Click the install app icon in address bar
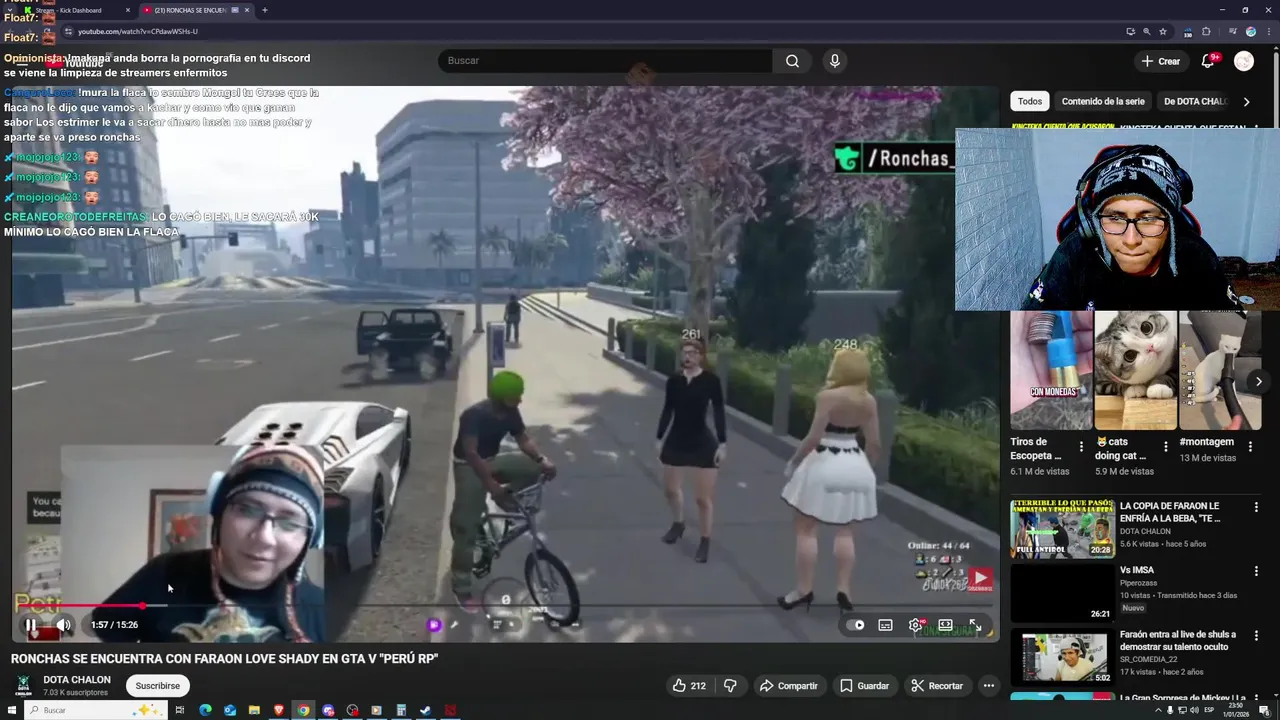Screen dimensions: 1280x720 (1130, 32)
